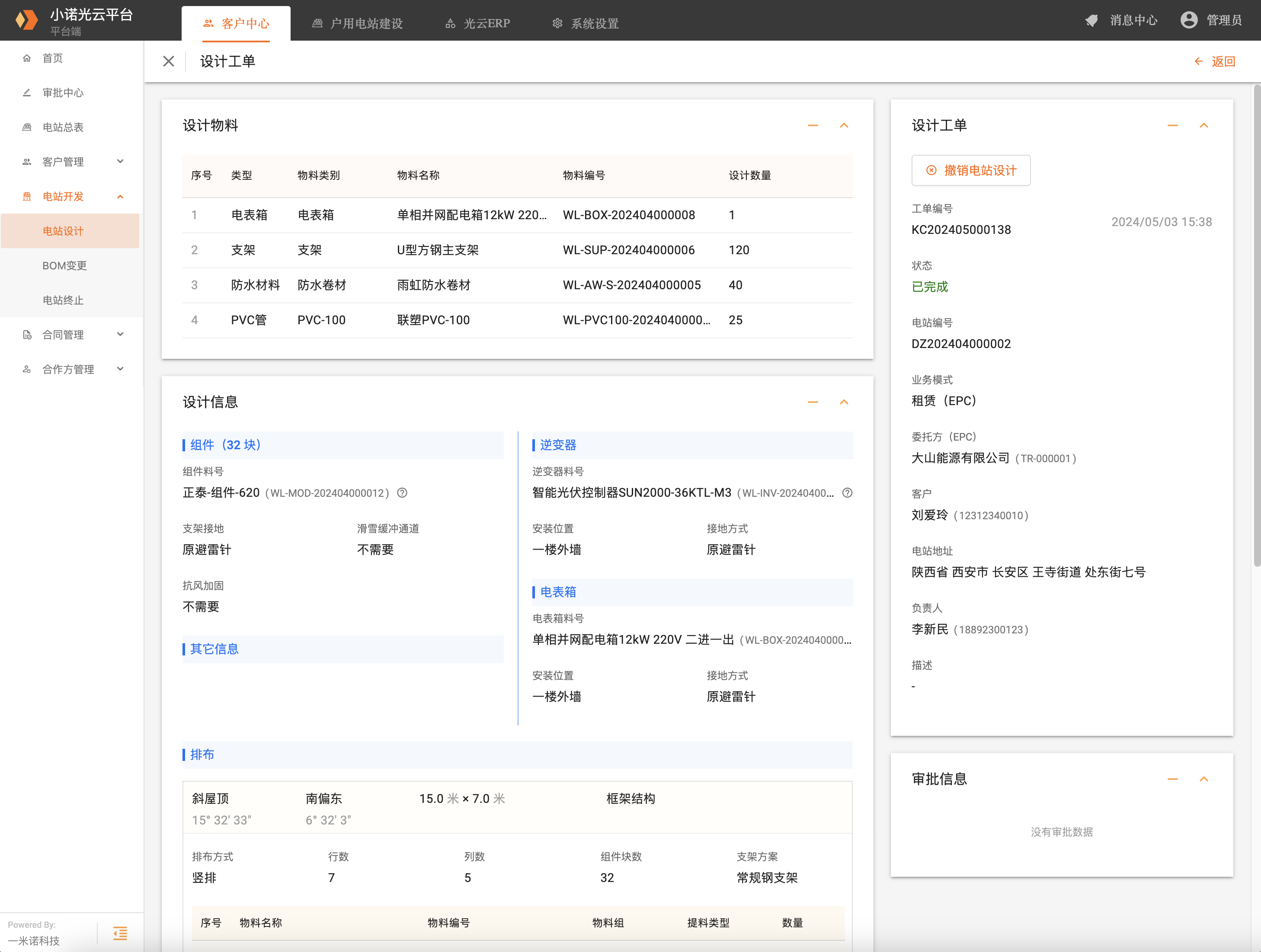Minimize the 审批信息 card with dash icon
The width and height of the screenshot is (1261, 952).
pyautogui.click(x=1173, y=779)
